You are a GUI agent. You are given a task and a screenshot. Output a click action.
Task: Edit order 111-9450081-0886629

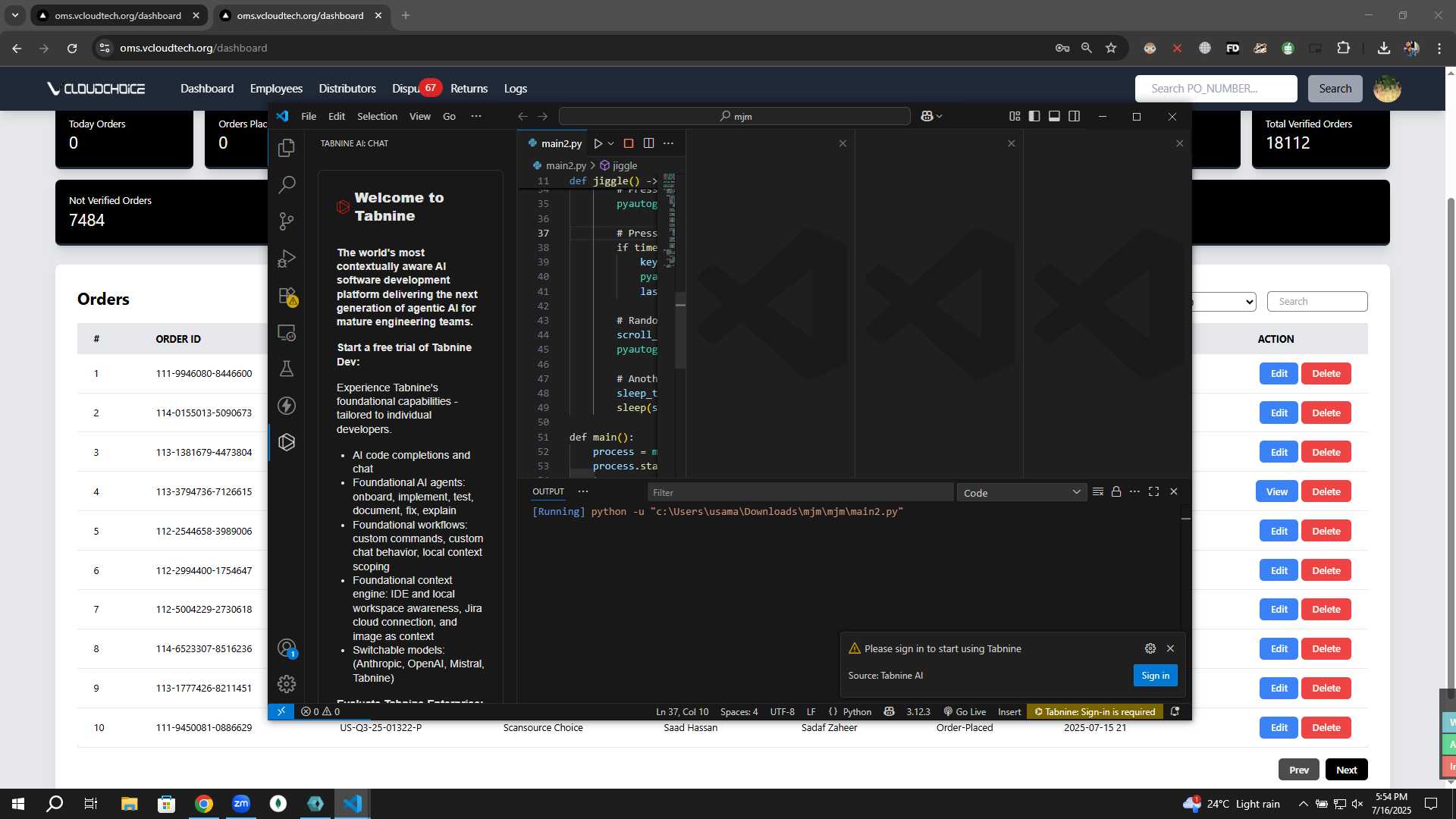point(1279,728)
